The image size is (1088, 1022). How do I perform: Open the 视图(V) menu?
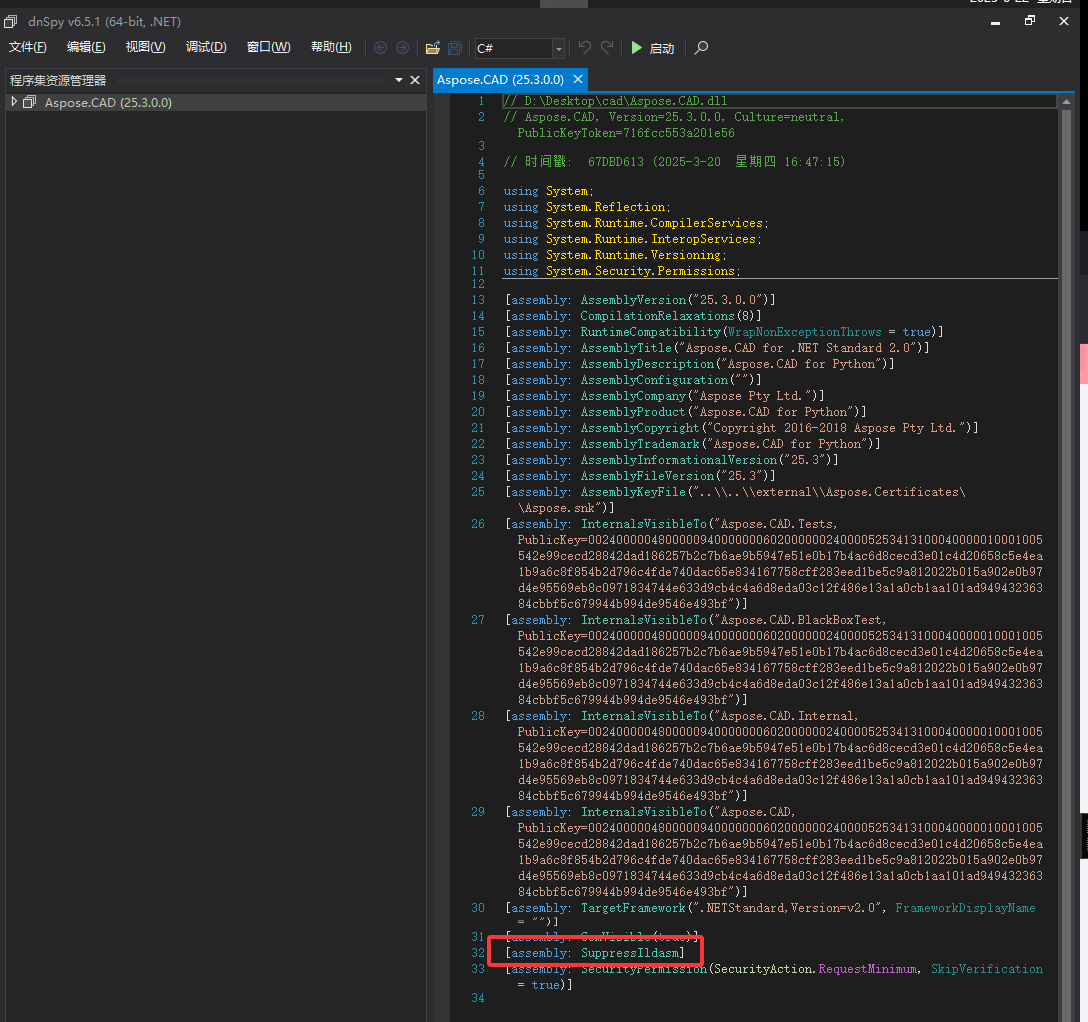(146, 47)
